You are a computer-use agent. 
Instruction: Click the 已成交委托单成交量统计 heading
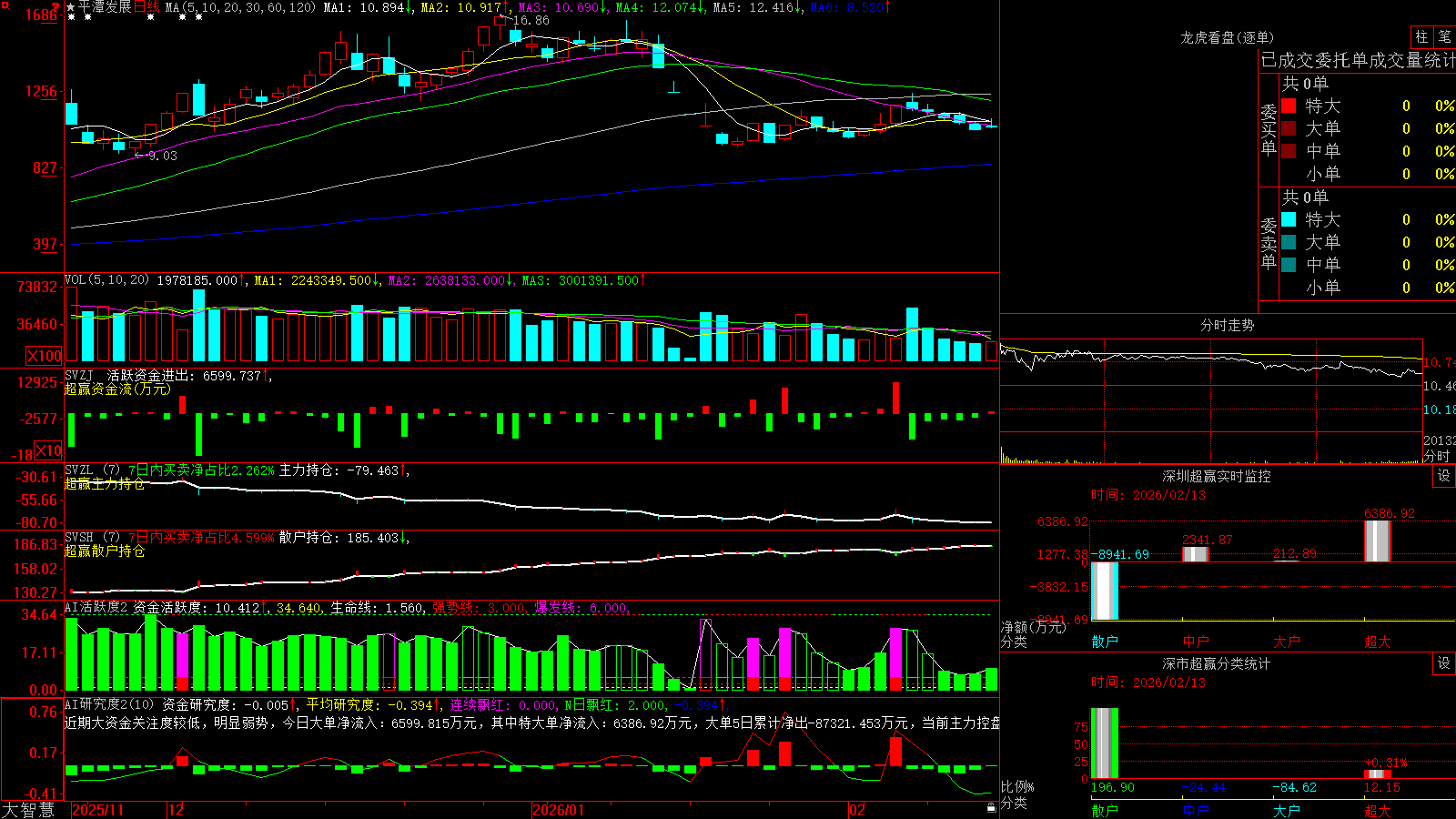1358,60
